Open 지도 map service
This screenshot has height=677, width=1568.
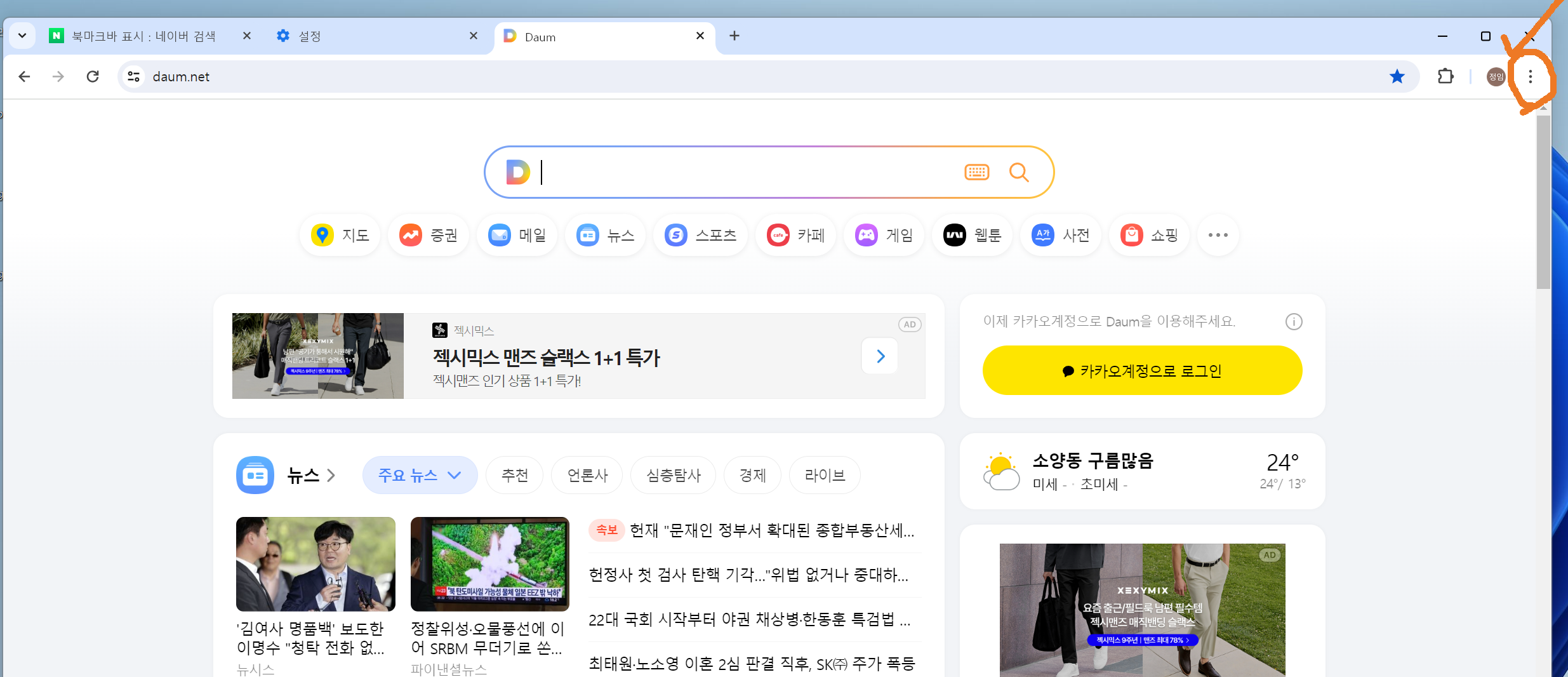340,235
